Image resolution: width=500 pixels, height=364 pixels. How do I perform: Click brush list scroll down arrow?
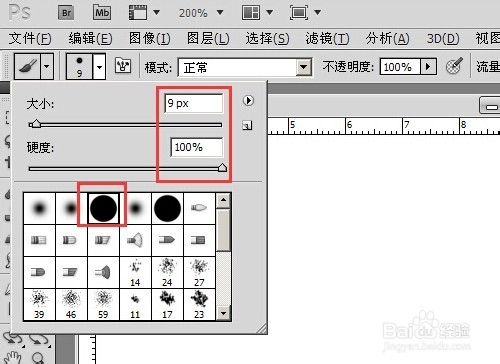[x=223, y=313]
